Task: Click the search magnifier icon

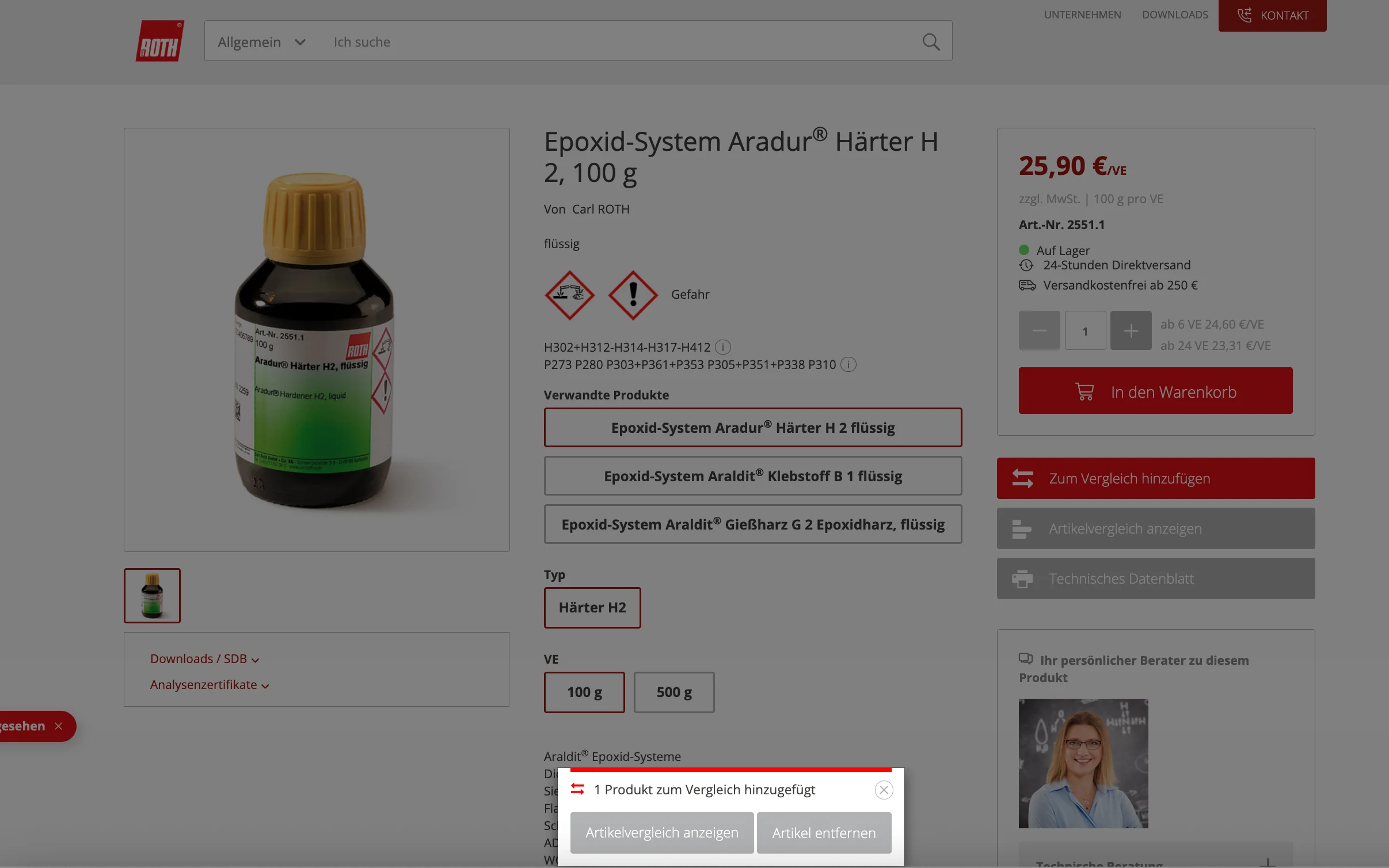Action: [931, 42]
